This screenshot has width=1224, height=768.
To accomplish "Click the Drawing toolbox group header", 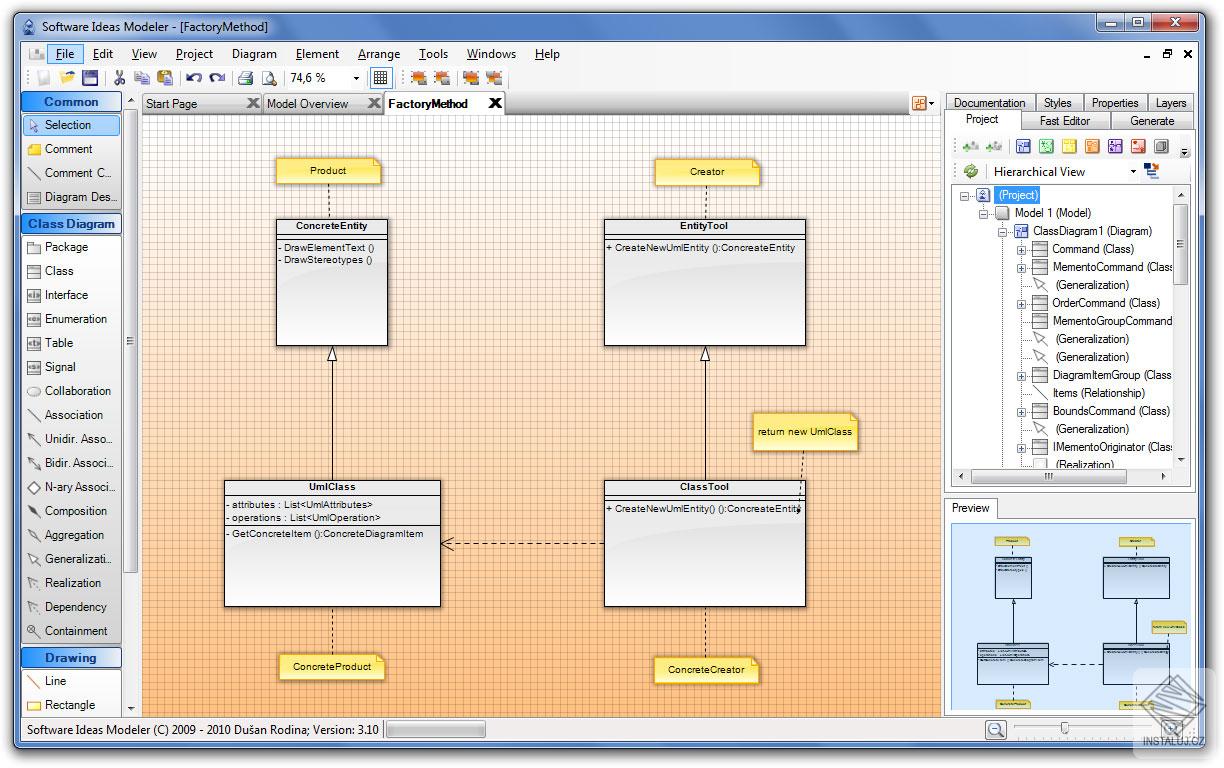I will tap(71, 657).
